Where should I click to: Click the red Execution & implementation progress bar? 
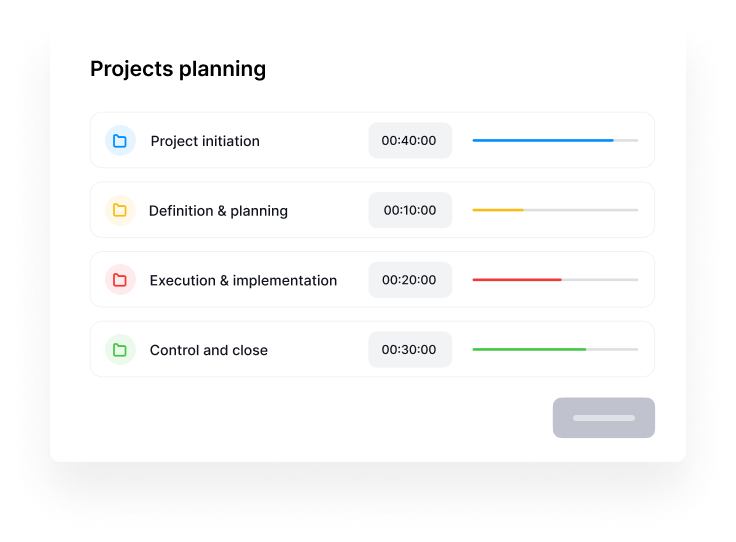pyautogui.click(x=517, y=280)
